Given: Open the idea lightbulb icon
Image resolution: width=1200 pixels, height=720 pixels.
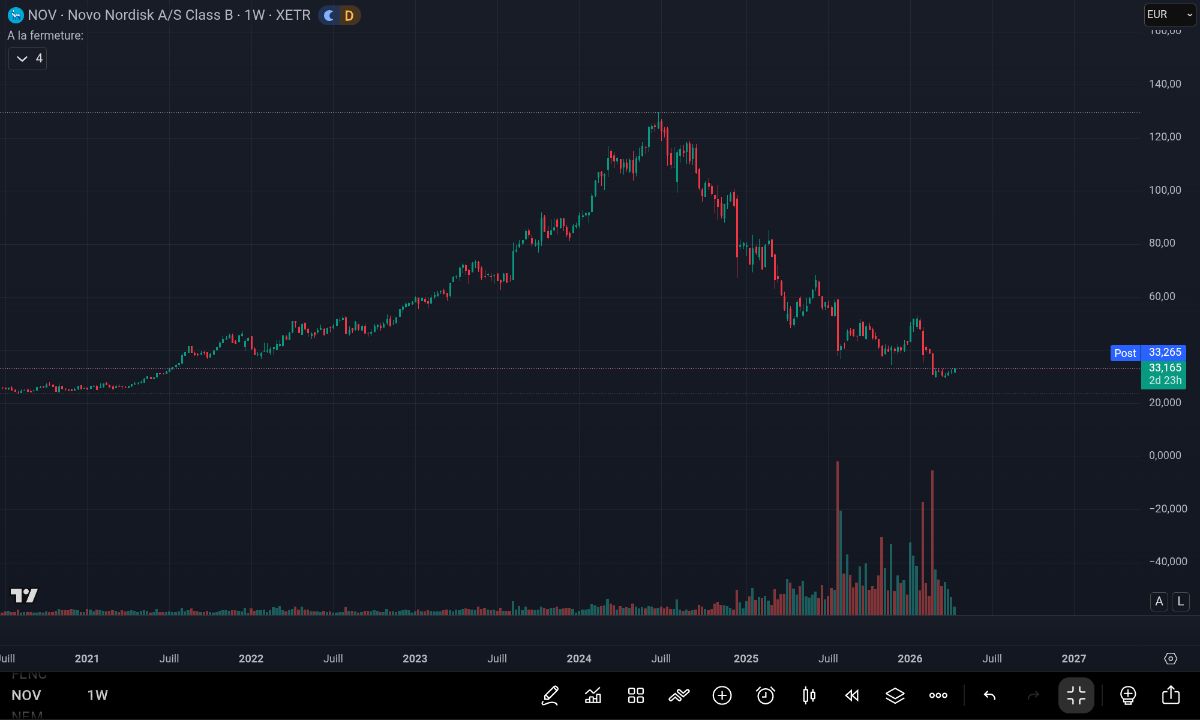Looking at the screenshot, I should pos(1128,695).
